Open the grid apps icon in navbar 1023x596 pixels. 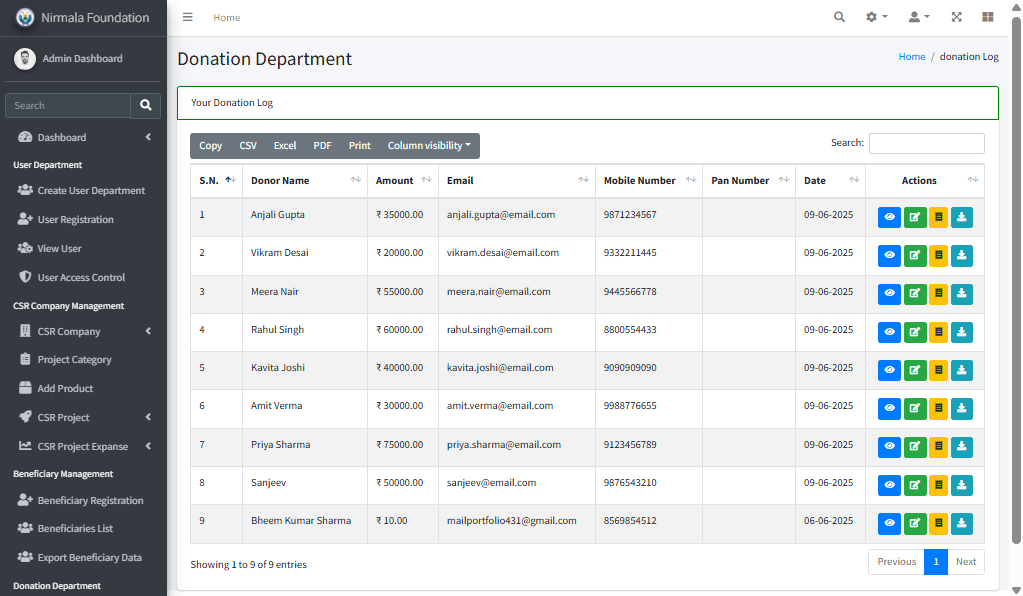pyautogui.click(x=988, y=17)
